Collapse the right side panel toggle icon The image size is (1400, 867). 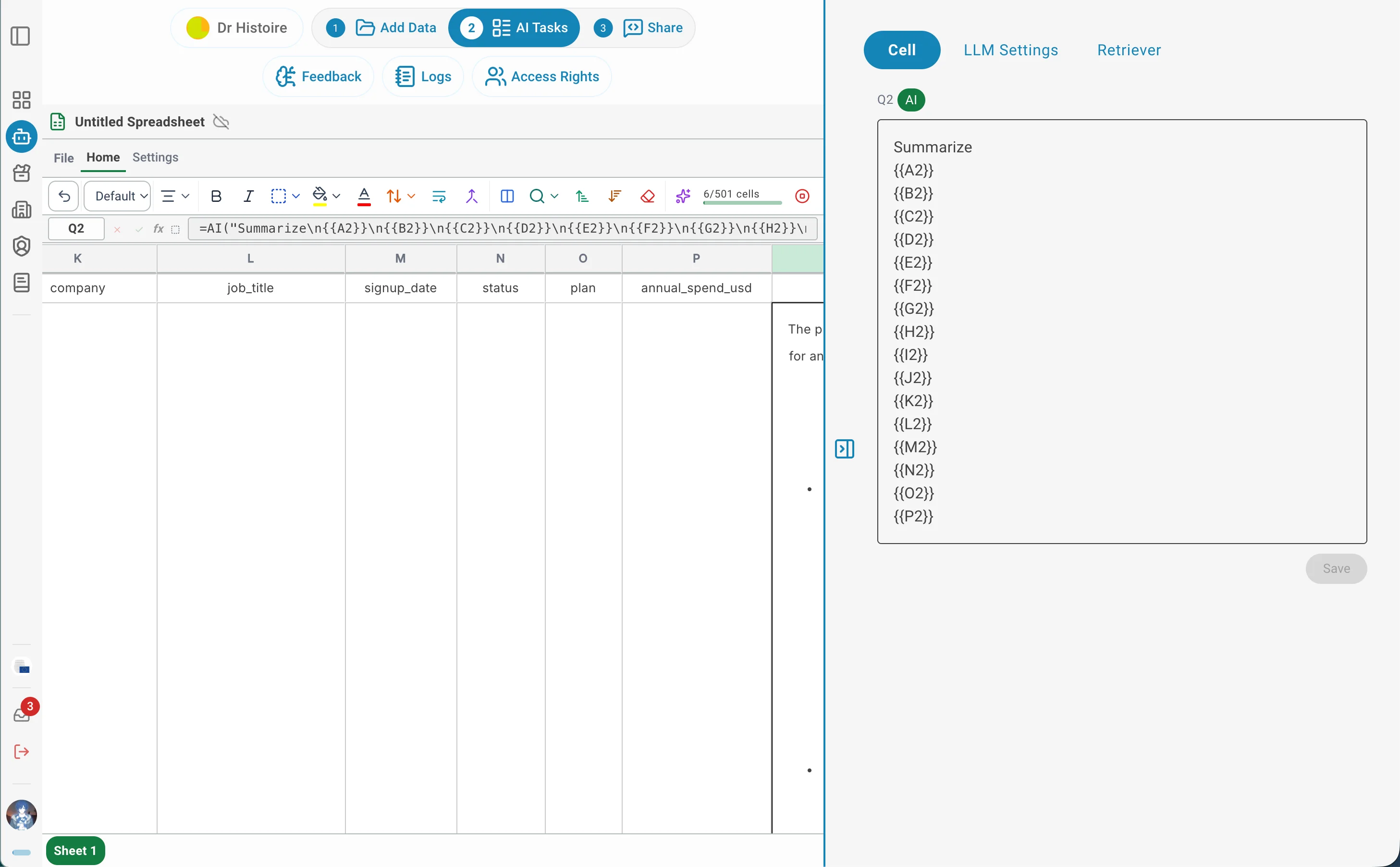pos(844,448)
